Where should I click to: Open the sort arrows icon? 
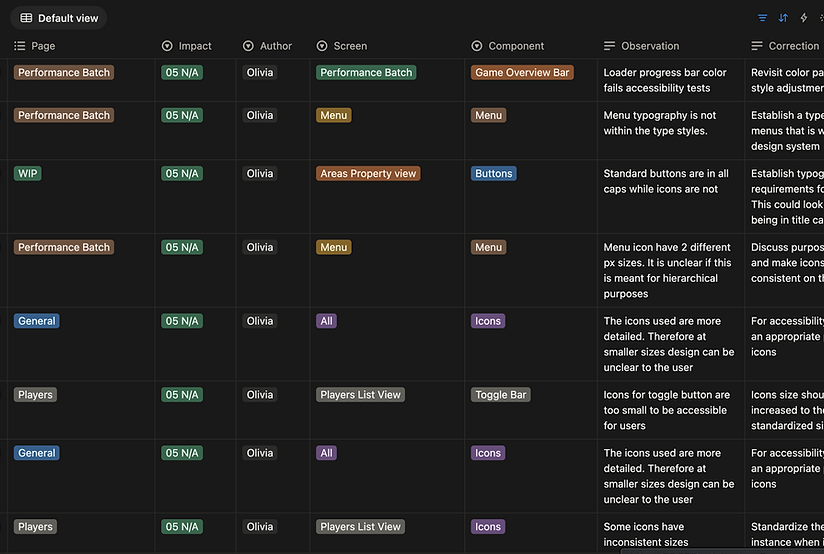click(x=783, y=18)
